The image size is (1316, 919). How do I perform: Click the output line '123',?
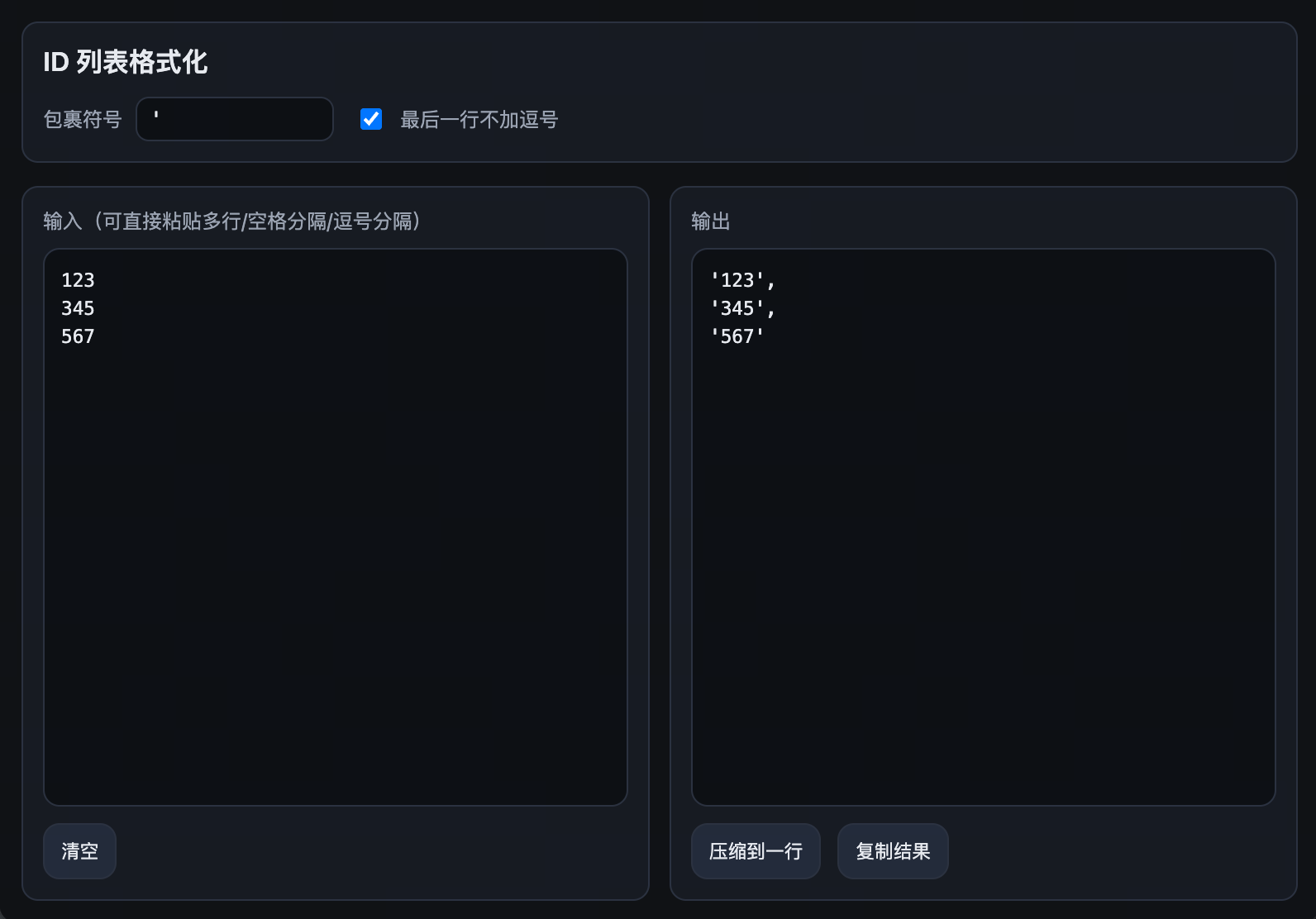click(742, 280)
